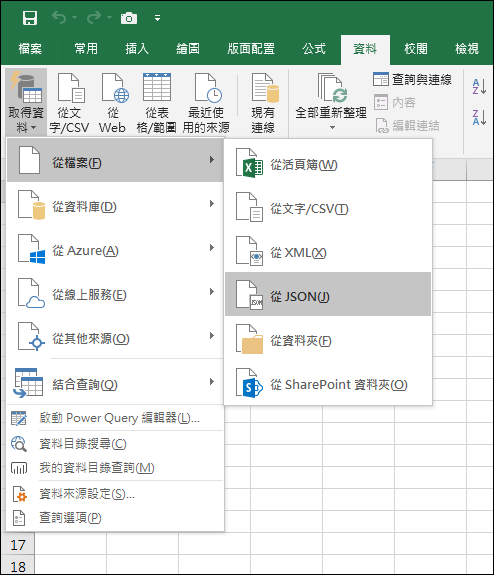Expand the 全部重新整理 dropdown arrow
The height and width of the screenshot is (575, 494).
pos(332,128)
